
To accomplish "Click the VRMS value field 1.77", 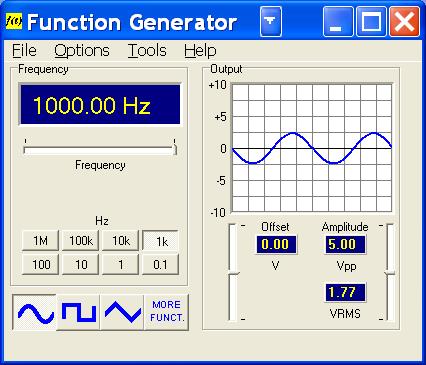I will [345, 292].
